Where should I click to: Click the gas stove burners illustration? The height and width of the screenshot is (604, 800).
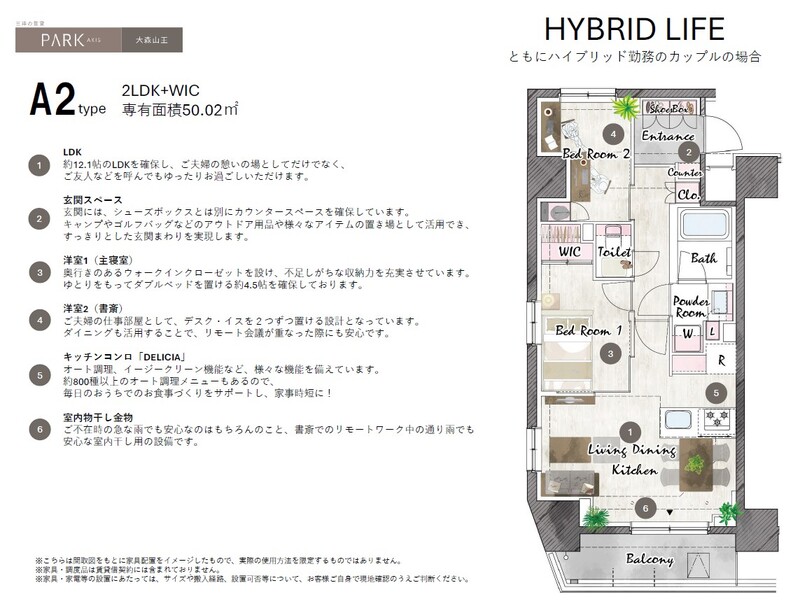point(717,419)
